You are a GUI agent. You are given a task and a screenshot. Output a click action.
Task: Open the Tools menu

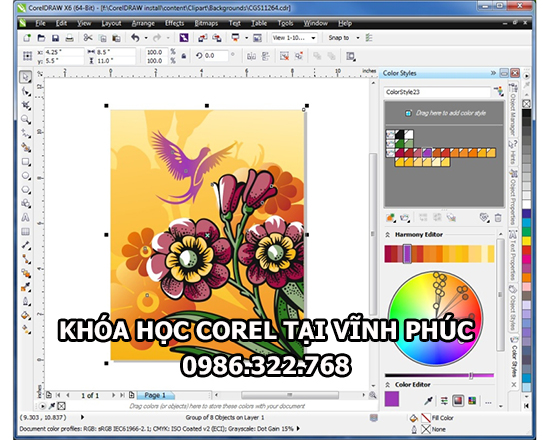(x=285, y=23)
